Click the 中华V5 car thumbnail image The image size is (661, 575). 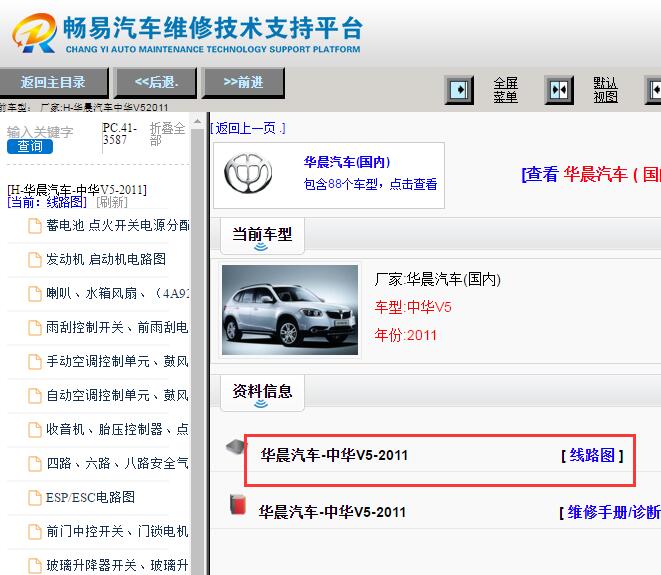(290, 310)
